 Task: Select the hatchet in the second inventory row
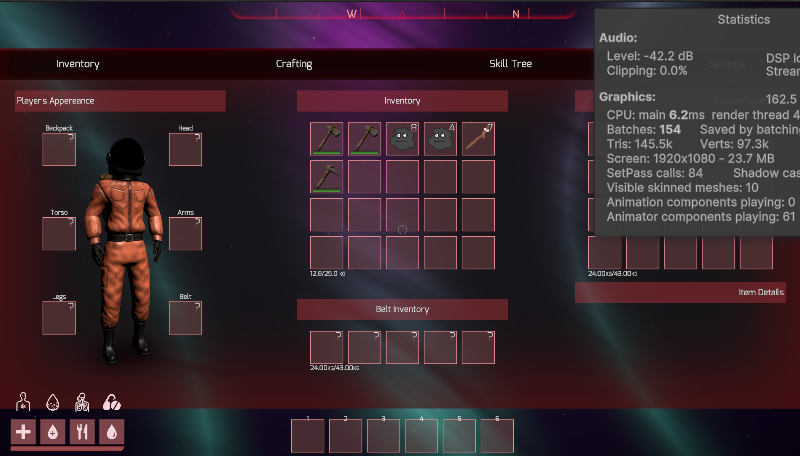(327, 176)
